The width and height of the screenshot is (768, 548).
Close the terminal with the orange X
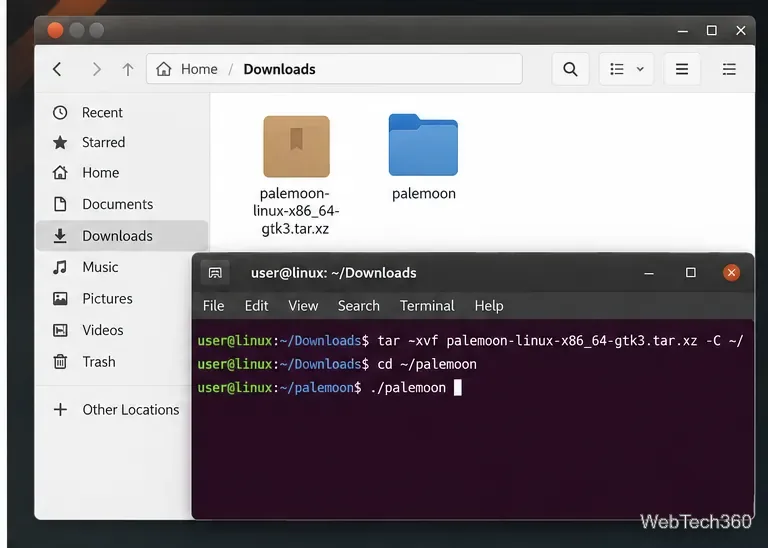(731, 273)
